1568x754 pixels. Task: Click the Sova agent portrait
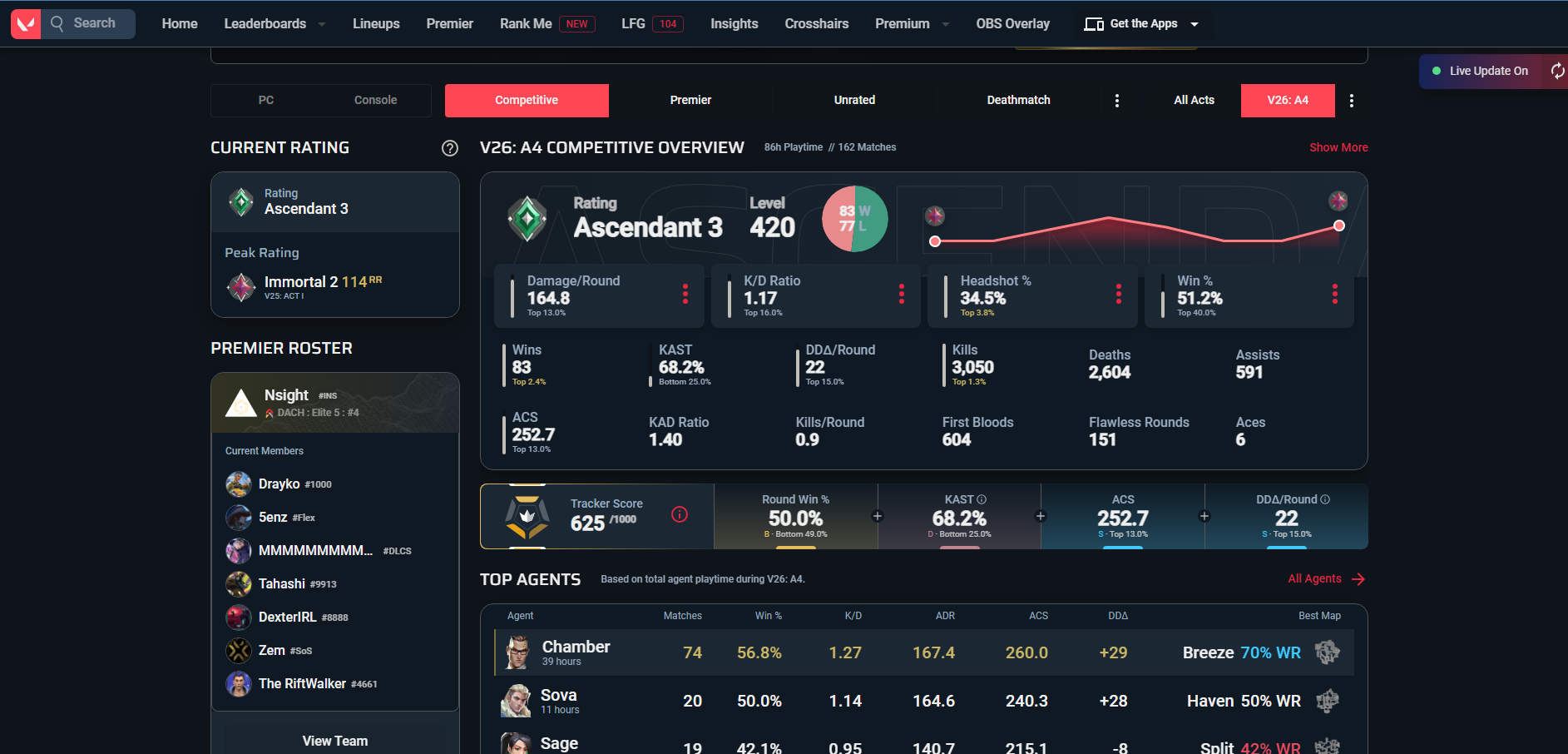coord(516,701)
